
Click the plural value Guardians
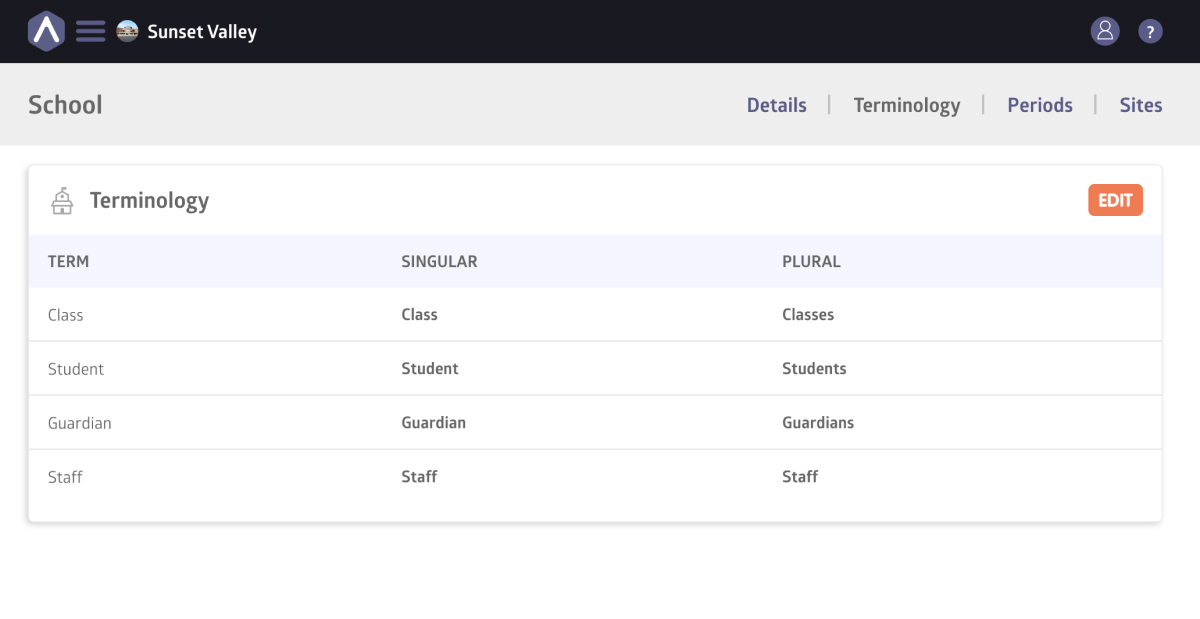[817, 423]
